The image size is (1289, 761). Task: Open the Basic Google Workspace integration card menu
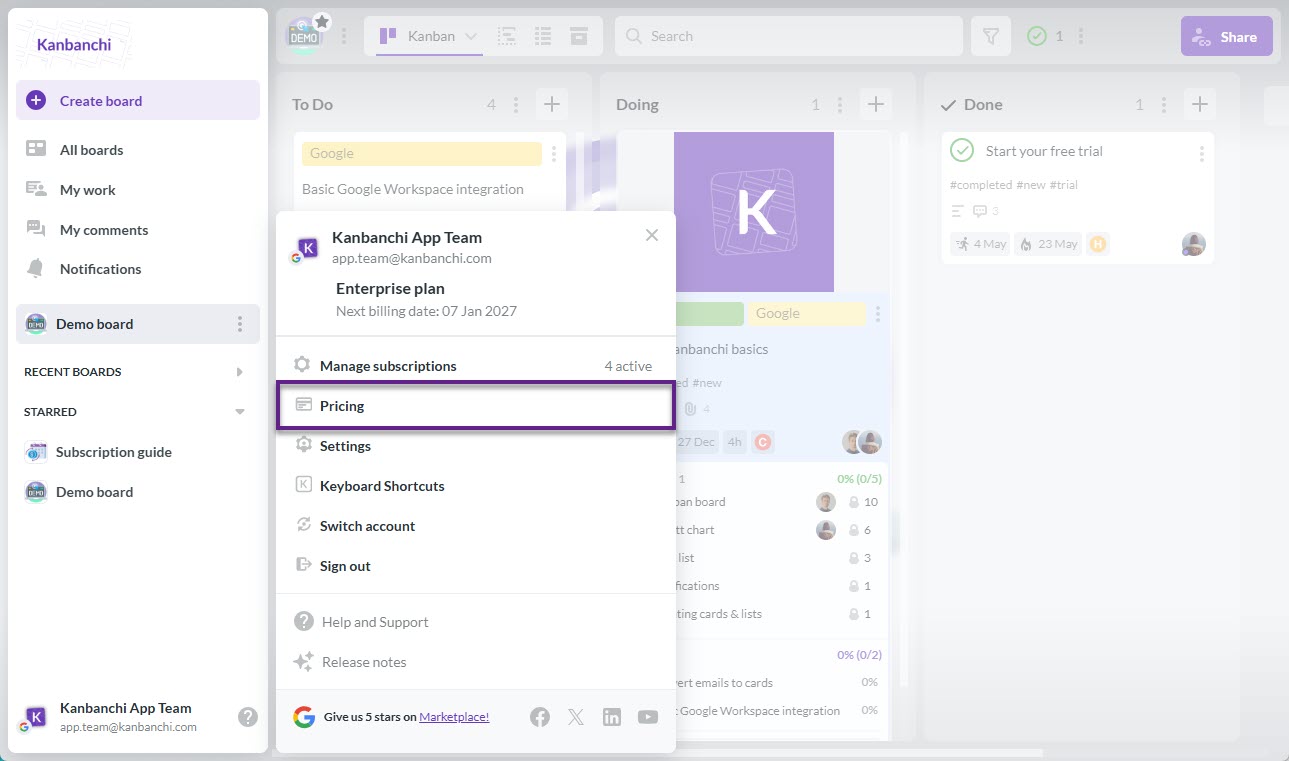point(554,154)
